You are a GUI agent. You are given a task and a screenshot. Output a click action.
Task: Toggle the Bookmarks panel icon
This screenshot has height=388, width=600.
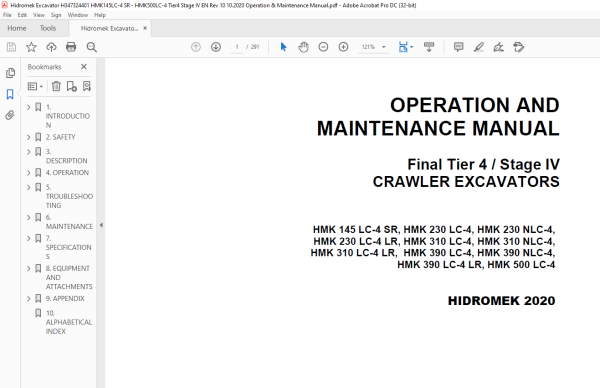[10, 94]
